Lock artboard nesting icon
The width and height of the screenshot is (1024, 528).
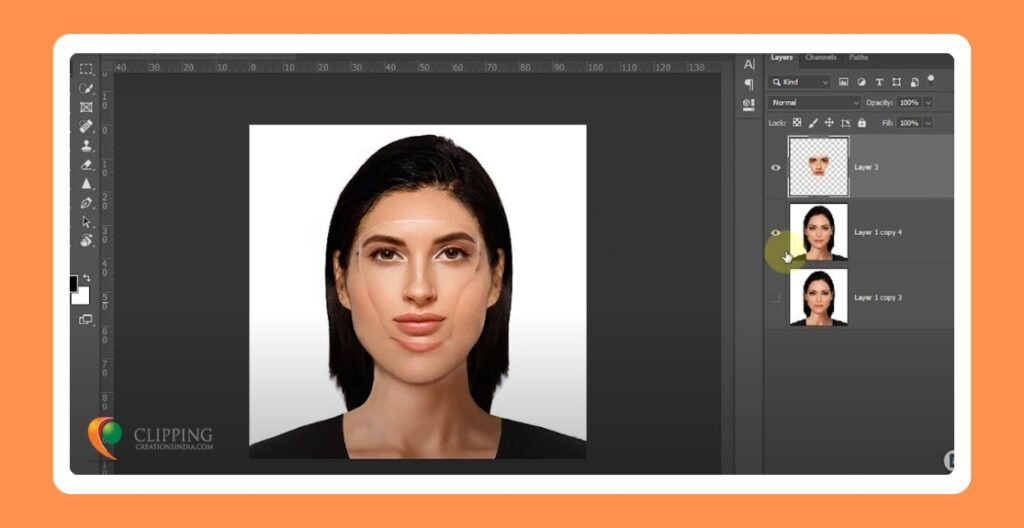point(846,122)
